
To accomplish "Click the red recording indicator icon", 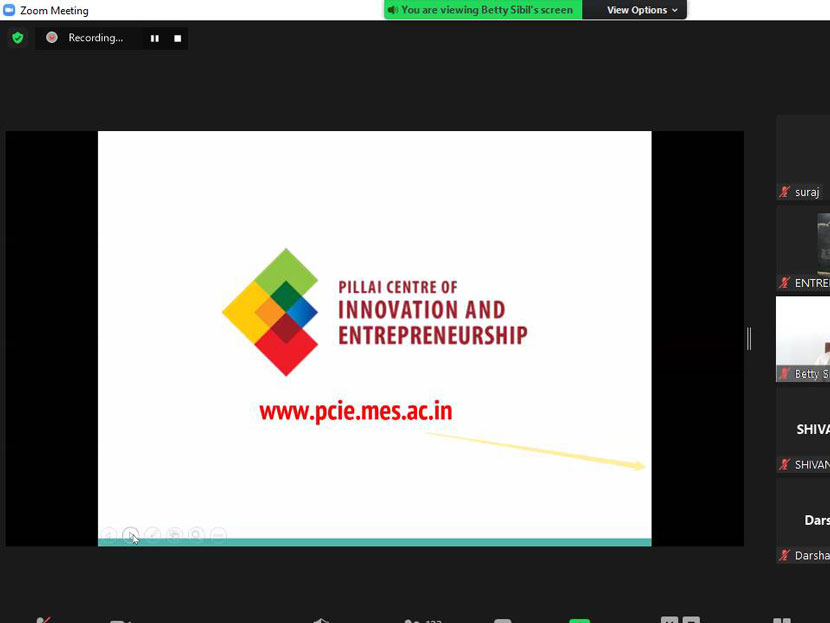I will pyautogui.click(x=52, y=38).
